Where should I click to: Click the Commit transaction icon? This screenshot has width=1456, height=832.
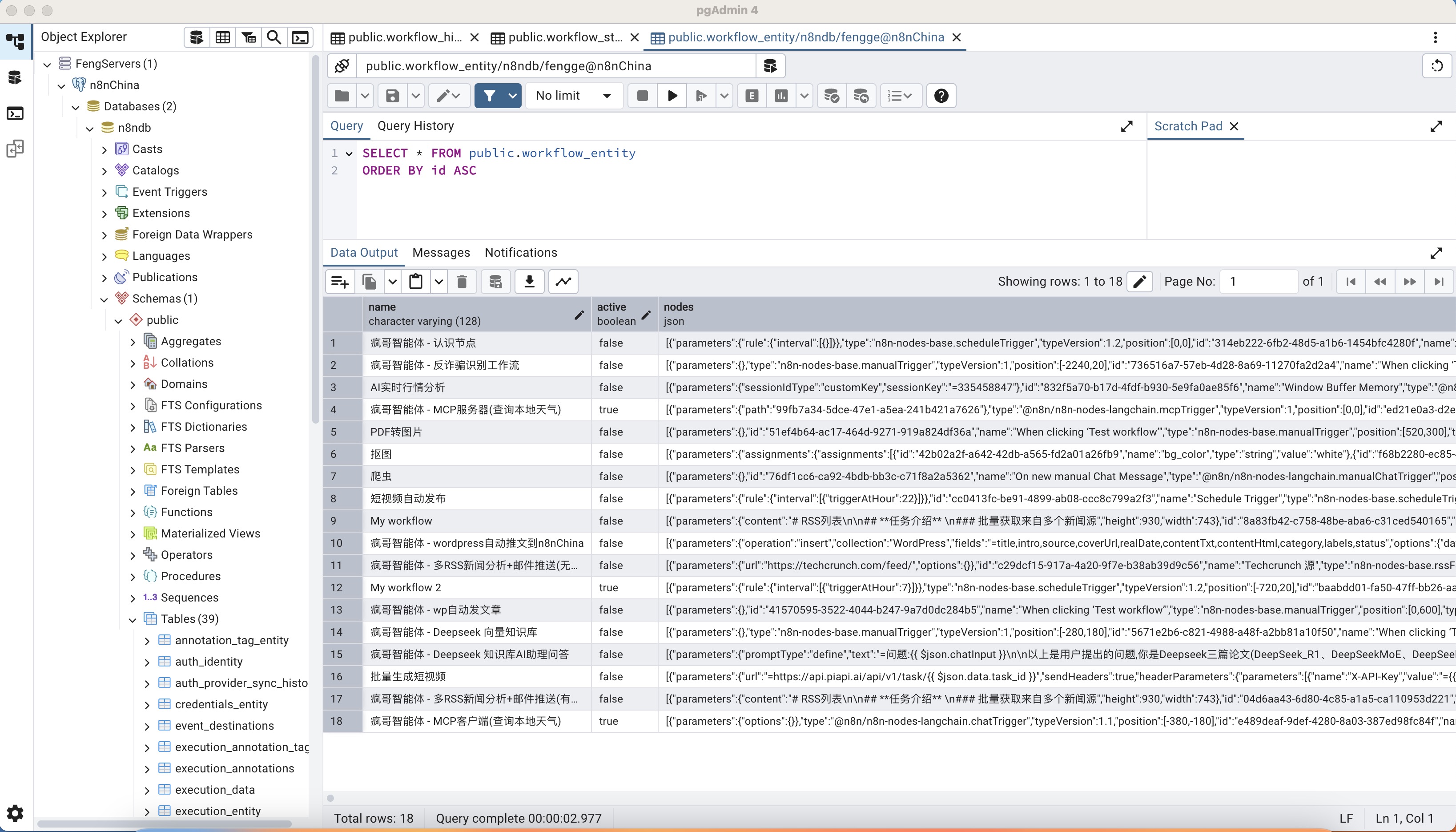[831, 95]
